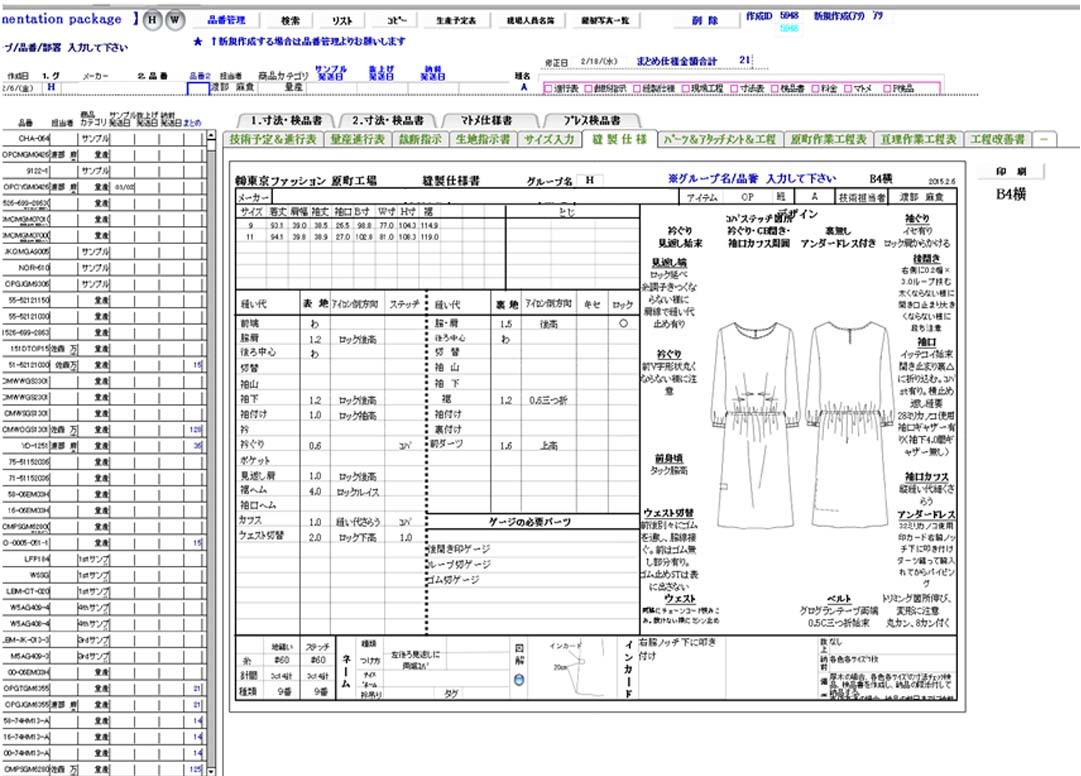
Task: Tick the マトメ checkbox
Action: pos(848,89)
